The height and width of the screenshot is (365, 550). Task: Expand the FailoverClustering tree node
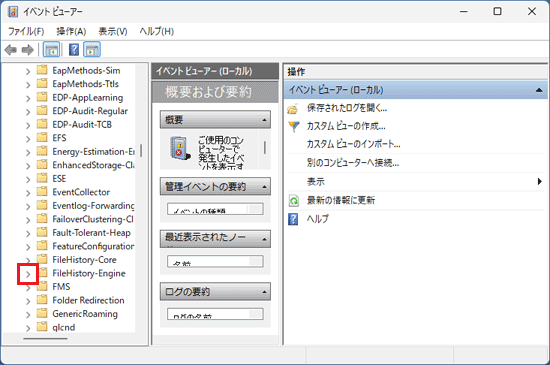28,220
